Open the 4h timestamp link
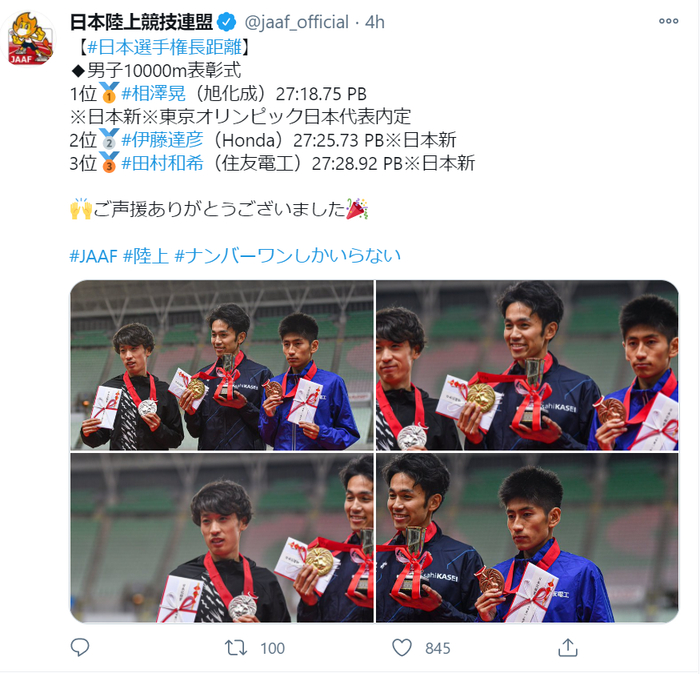Screen dimensions: 700x674 click(375, 22)
